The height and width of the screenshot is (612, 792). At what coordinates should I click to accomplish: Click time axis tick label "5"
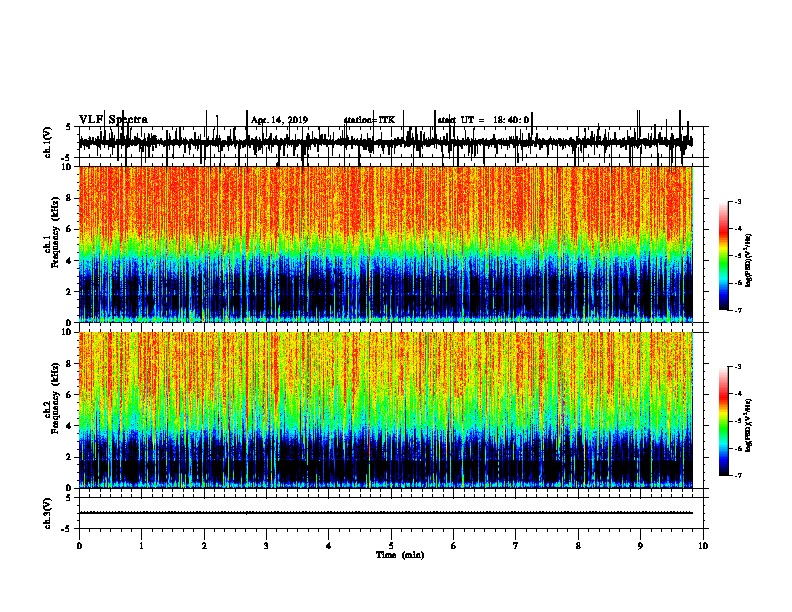(x=391, y=546)
